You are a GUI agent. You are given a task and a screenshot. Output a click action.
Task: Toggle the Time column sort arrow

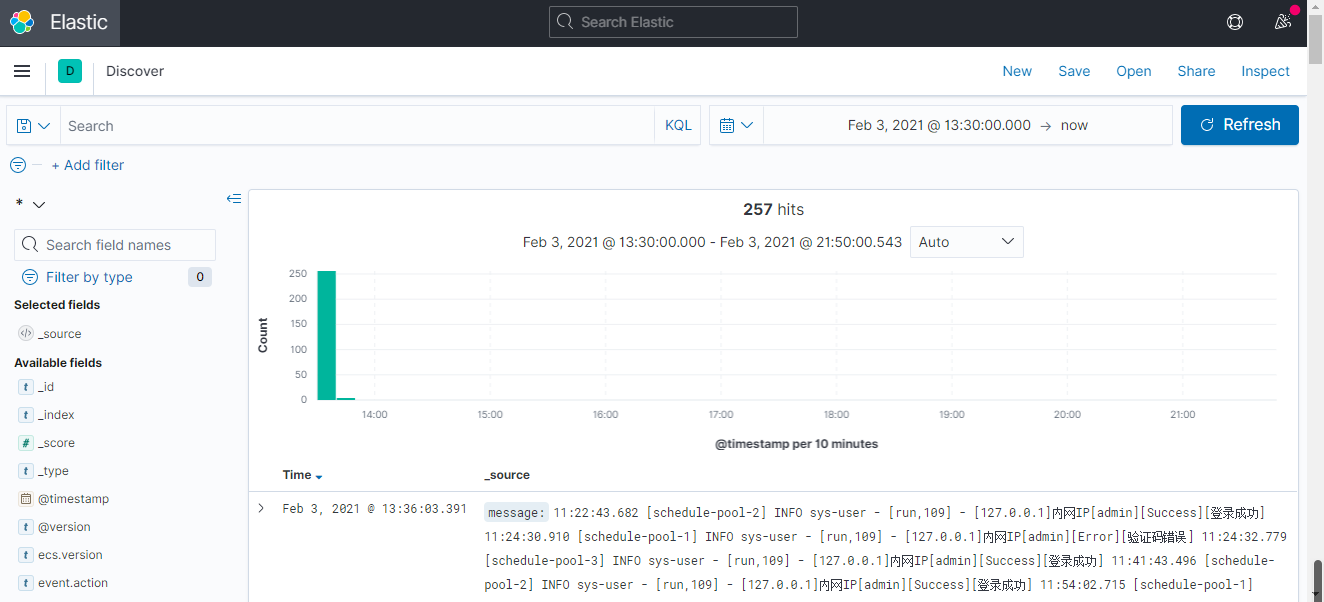pos(318,475)
